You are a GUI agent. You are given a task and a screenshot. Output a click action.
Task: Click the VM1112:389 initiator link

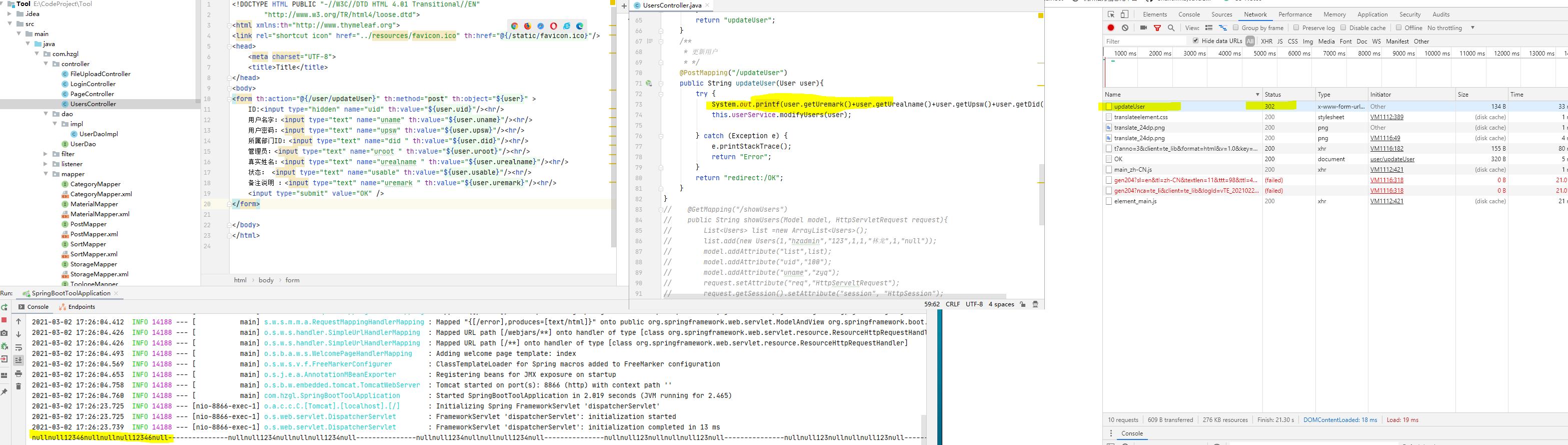pyautogui.click(x=1386, y=117)
